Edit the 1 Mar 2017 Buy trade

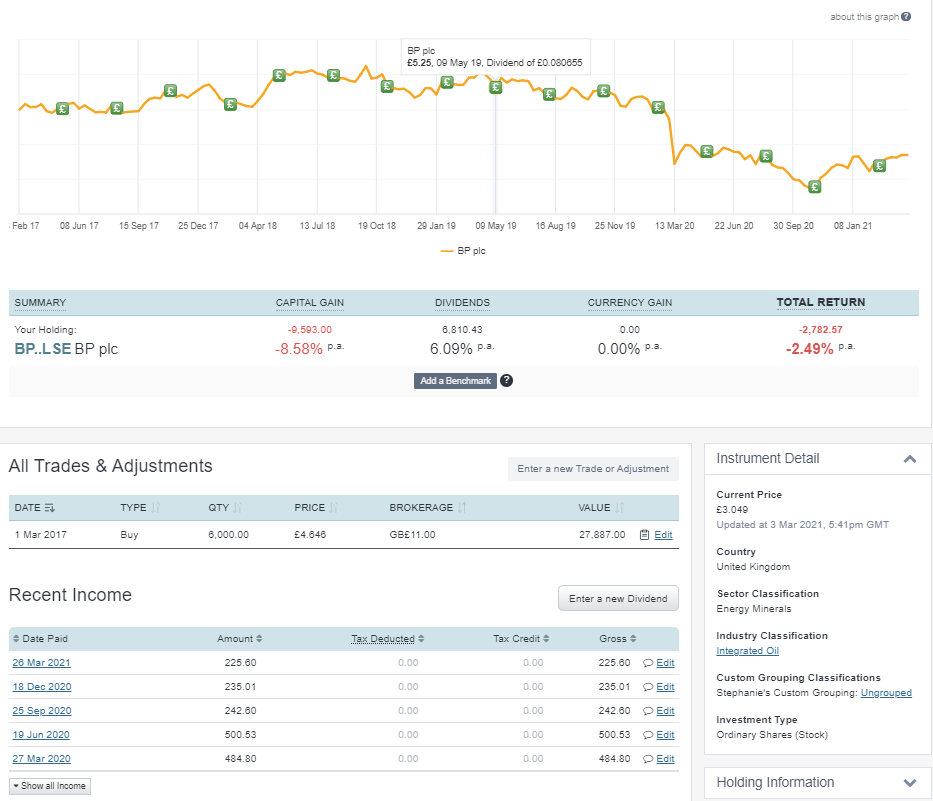pyautogui.click(x=663, y=534)
